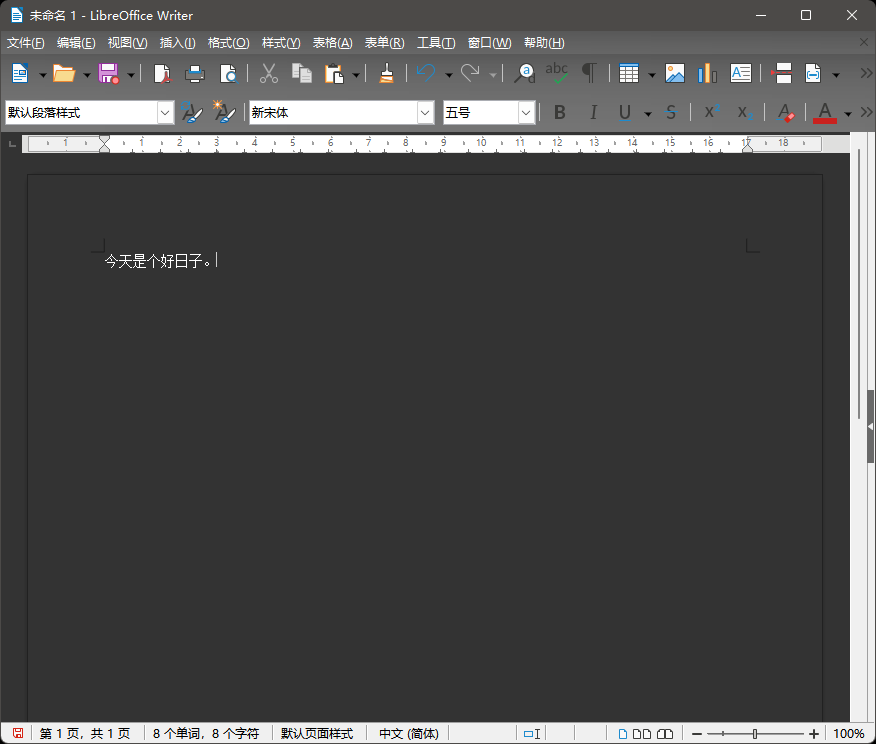
Task: Expand the font size dropdown 五号
Action: coord(526,113)
